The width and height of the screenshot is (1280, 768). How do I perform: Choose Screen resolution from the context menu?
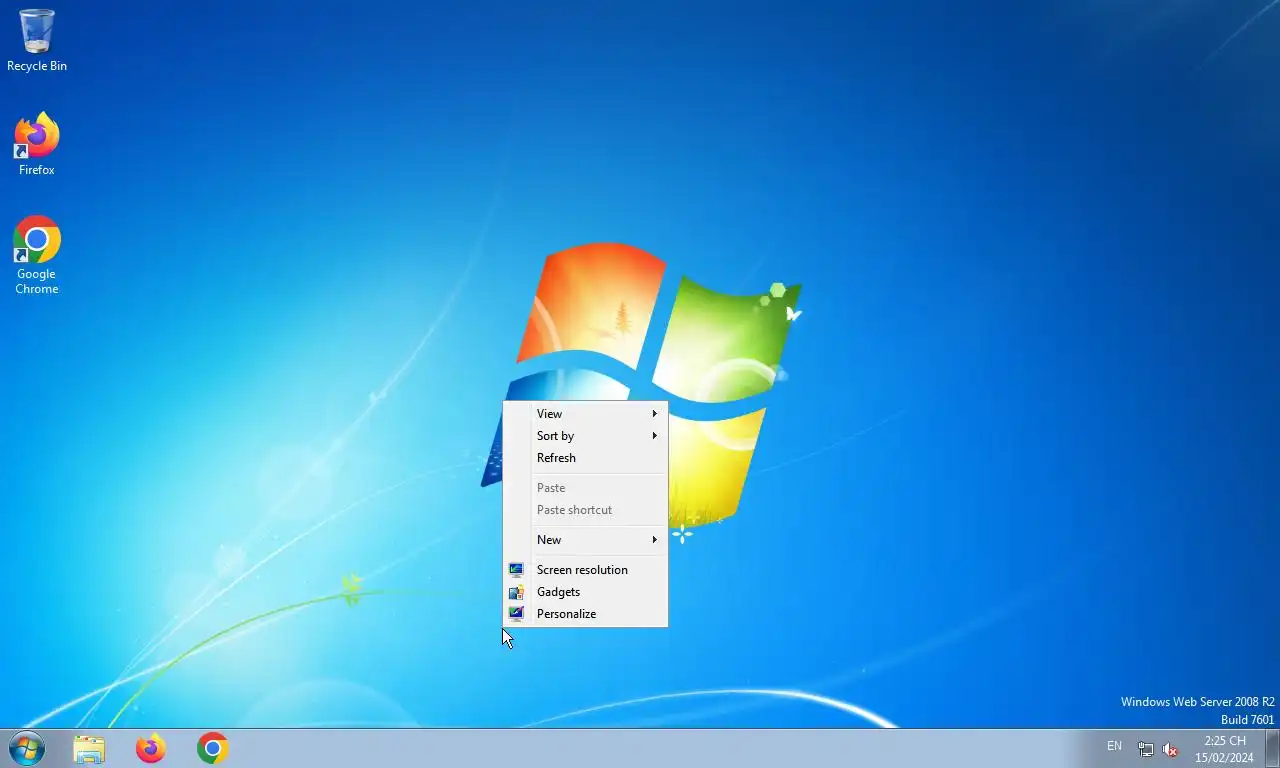click(x=585, y=570)
